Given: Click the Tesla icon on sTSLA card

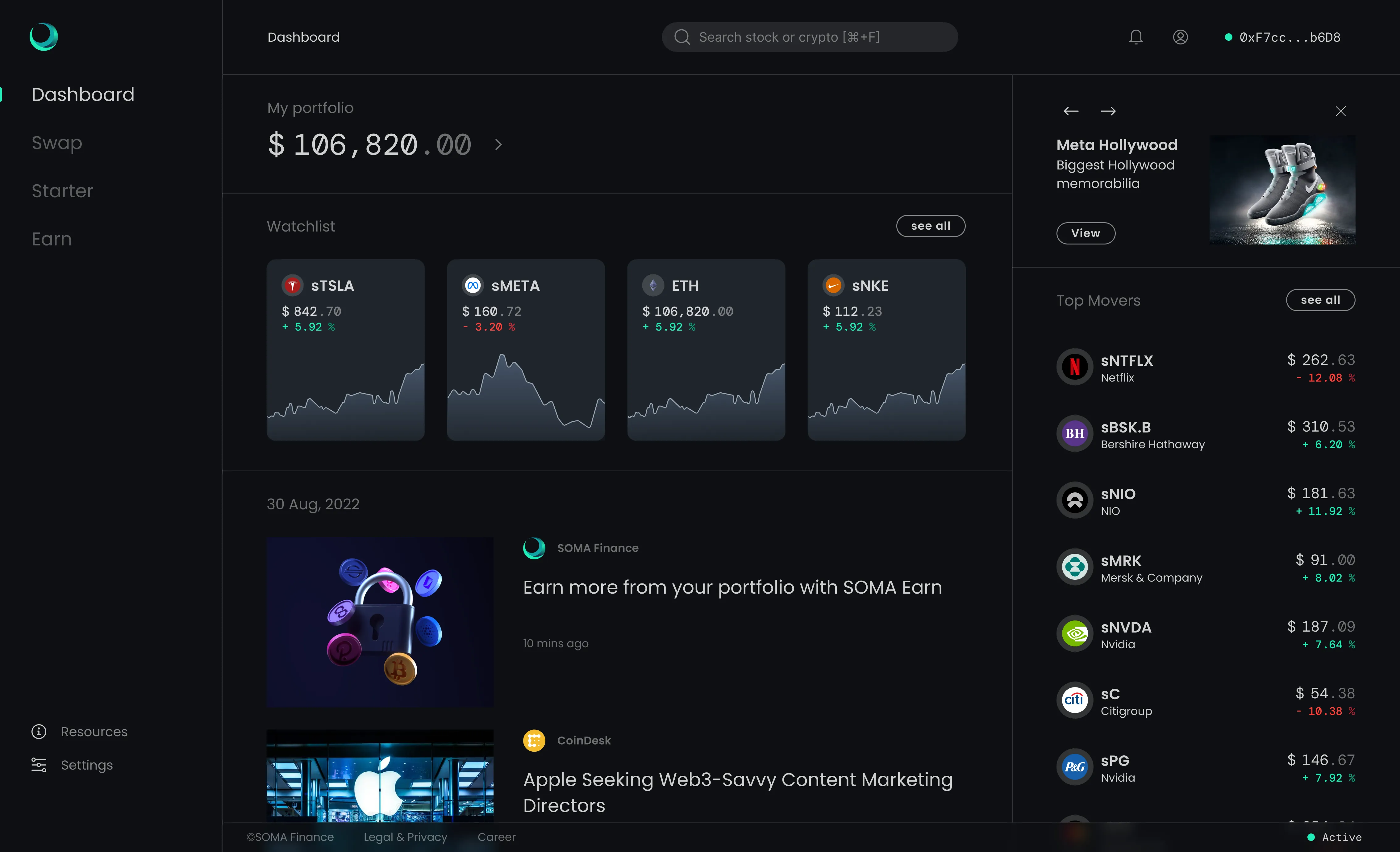Looking at the screenshot, I should click(293, 285).
